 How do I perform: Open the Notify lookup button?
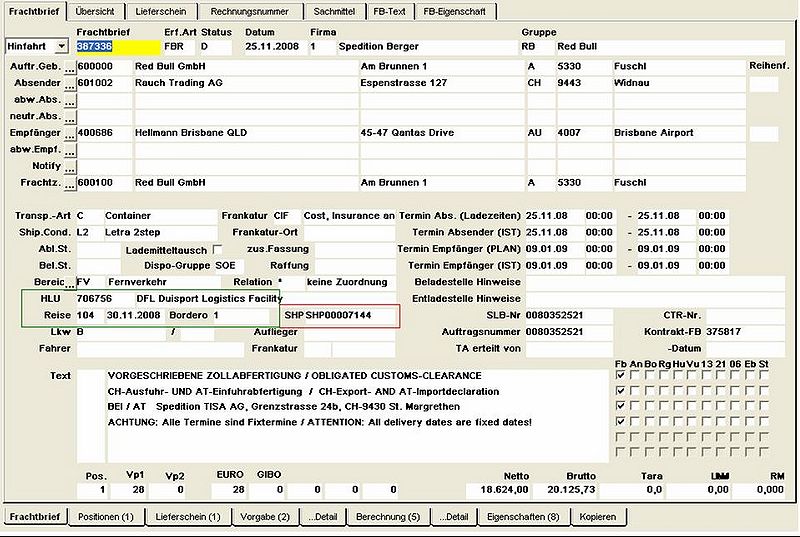70,168
